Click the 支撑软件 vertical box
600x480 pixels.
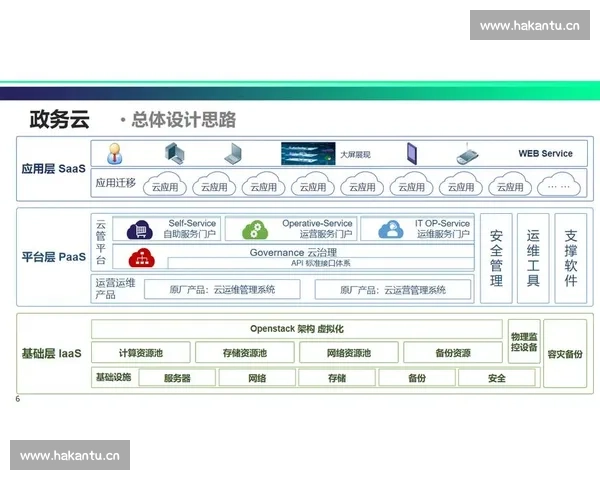(571, 258)
